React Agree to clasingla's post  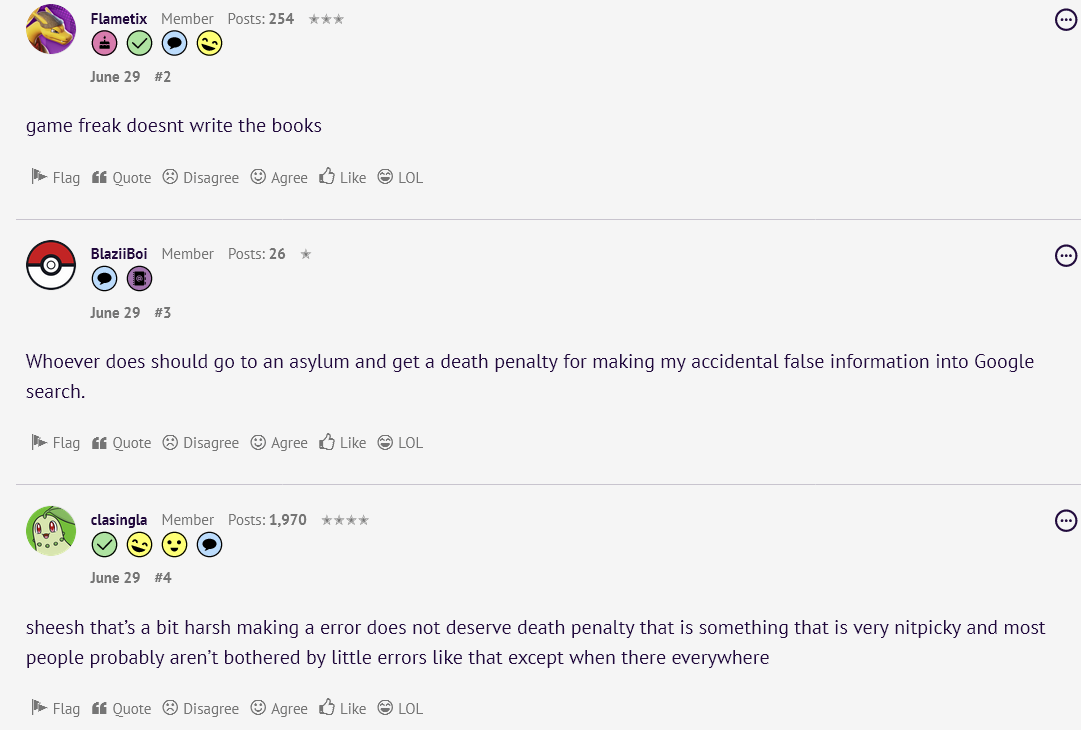[x=279, y=708]
